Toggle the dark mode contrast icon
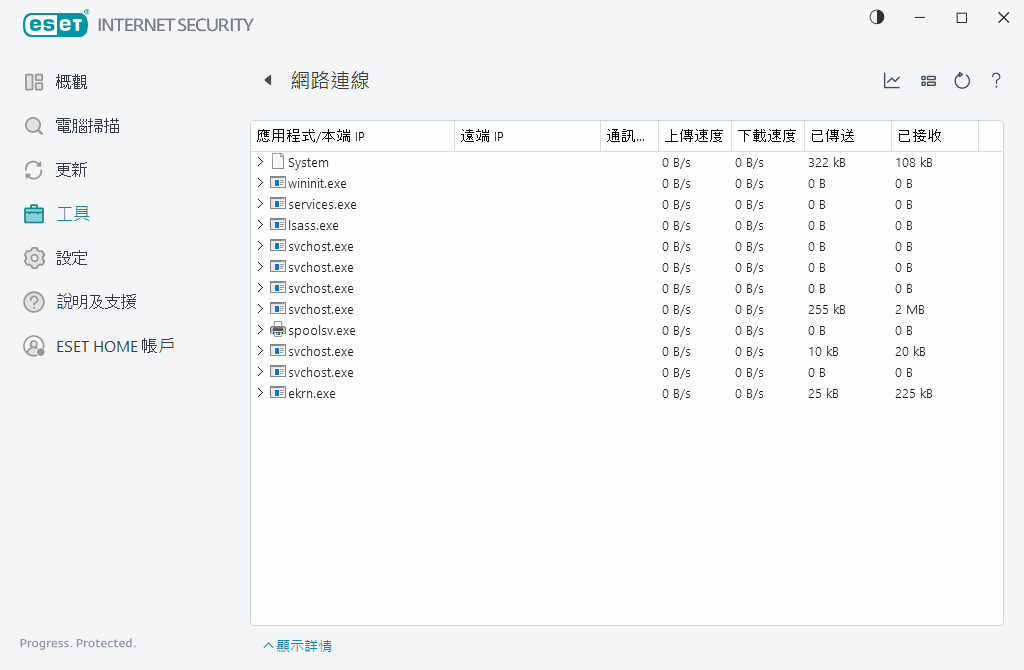This screenshot has height=670, width=1024. [x=877, y=17]
